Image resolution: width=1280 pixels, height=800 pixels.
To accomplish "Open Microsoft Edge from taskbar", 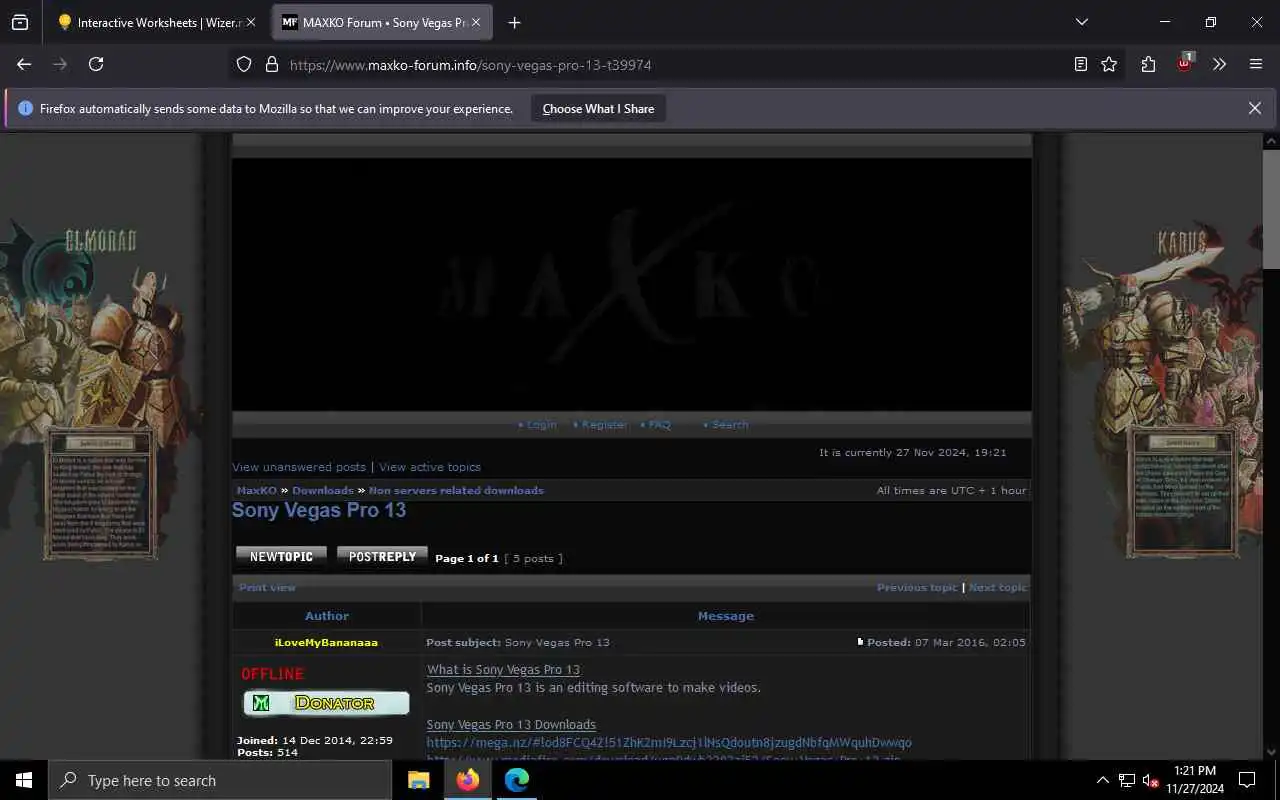I will (517, 780).
